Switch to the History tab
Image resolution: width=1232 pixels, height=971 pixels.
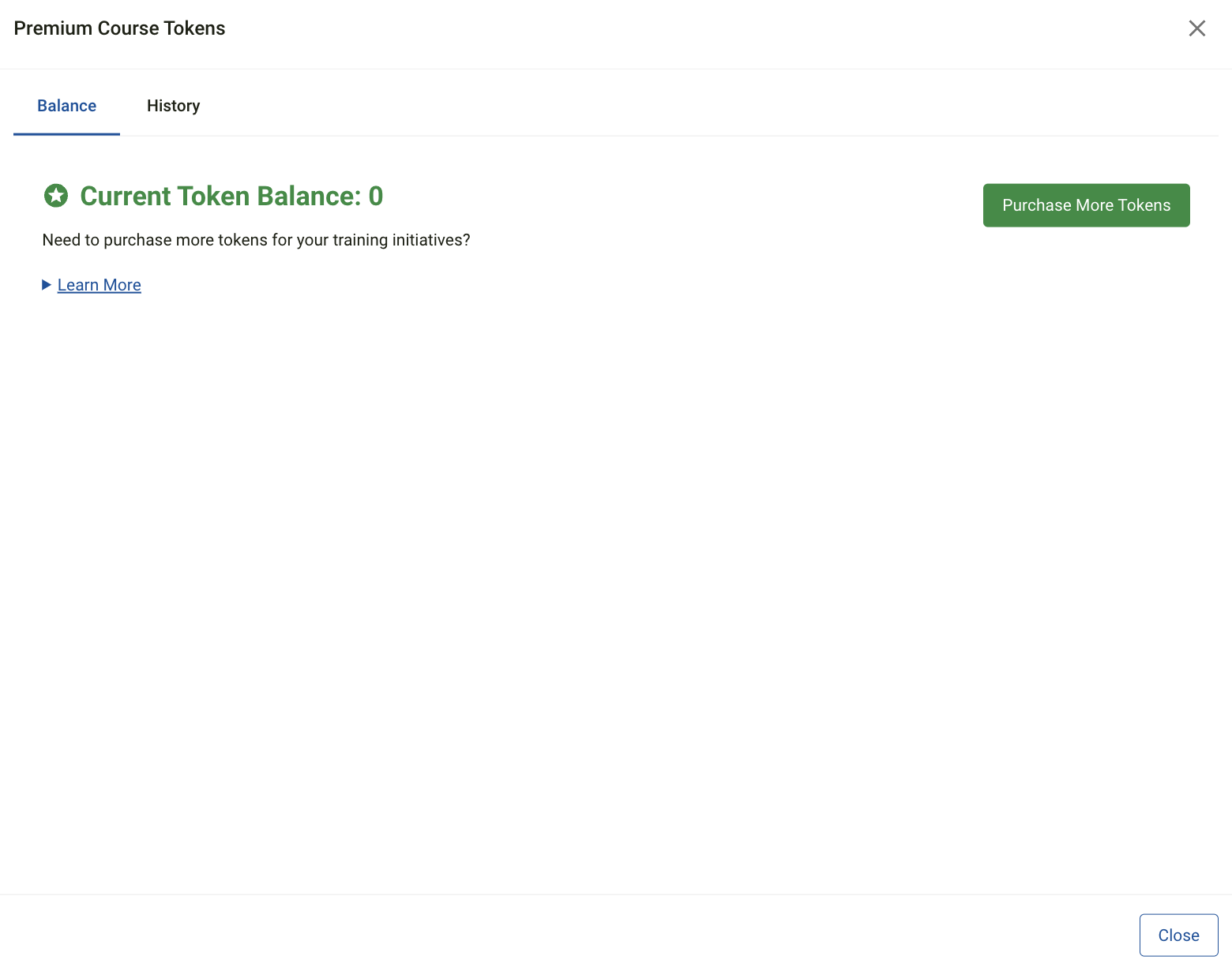coord(173,106)
